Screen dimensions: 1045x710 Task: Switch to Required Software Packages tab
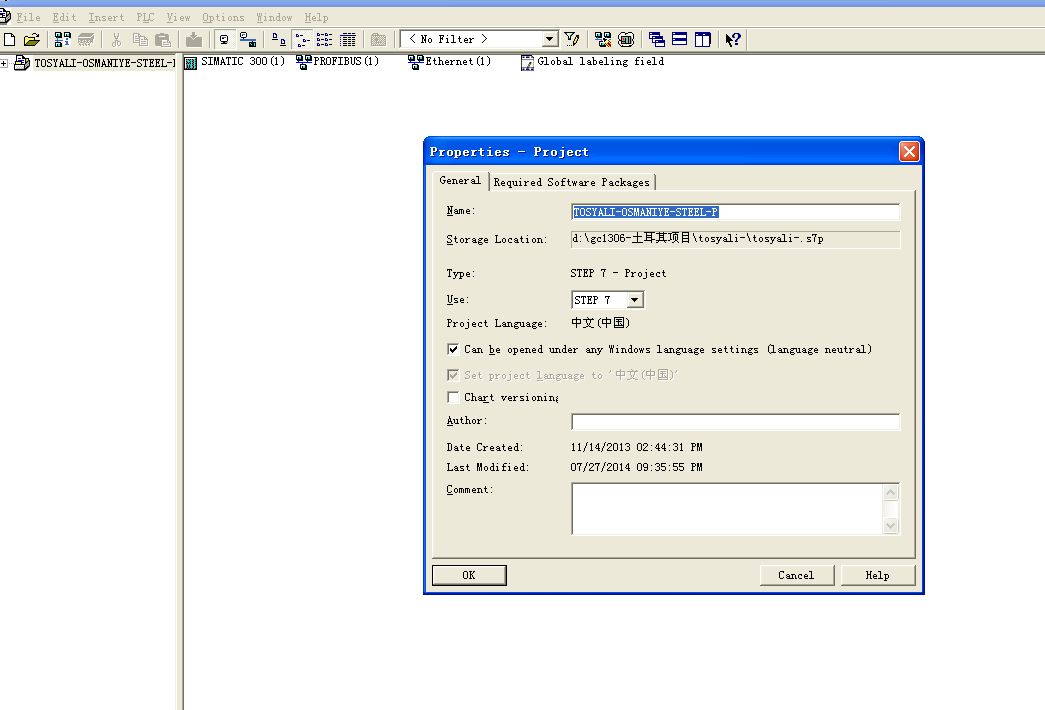[572, 182]
